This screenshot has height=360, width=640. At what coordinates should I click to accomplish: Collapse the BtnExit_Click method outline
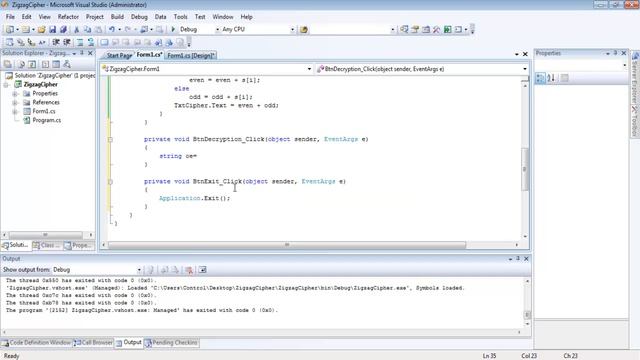tap(110, 182)
